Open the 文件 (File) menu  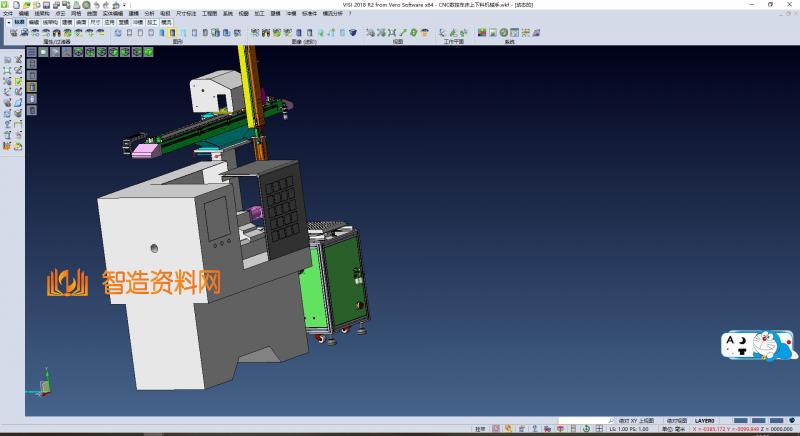8,13
